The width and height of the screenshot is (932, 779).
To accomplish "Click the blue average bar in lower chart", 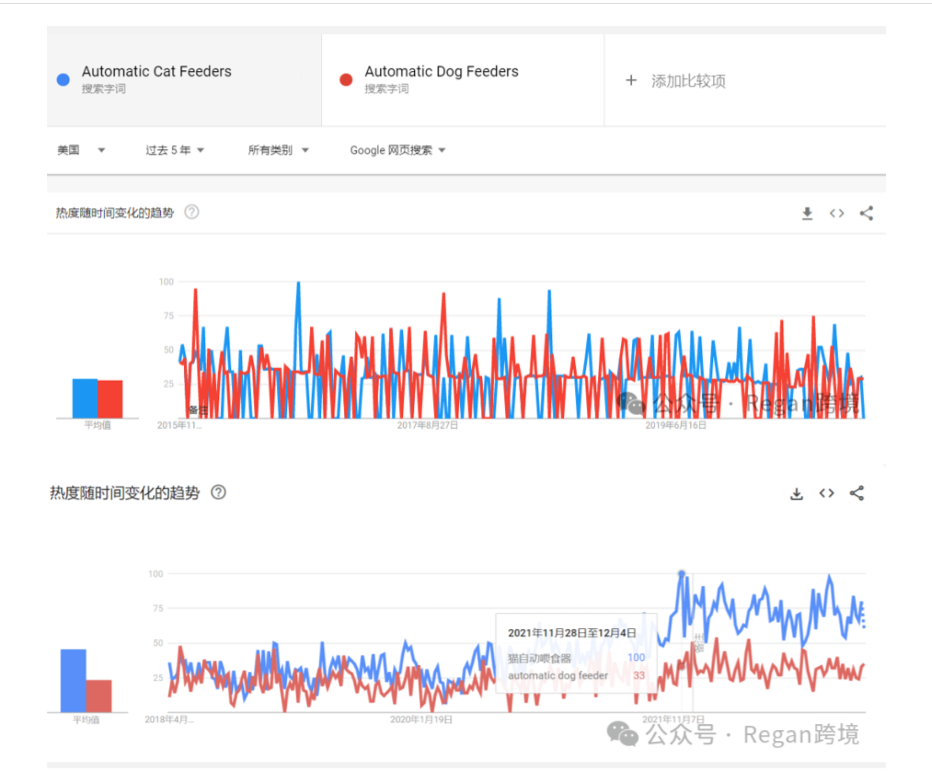I will pyautogui.click(x=73, y=680).
